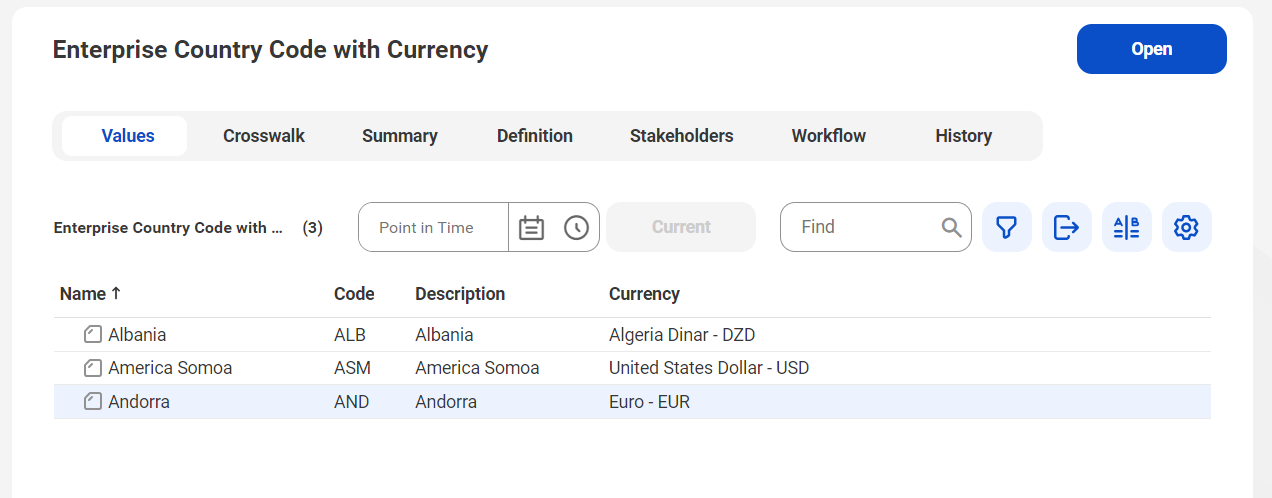Click Andorra in the Description column
Viewport: 1272px width, 498px height.
446,402
